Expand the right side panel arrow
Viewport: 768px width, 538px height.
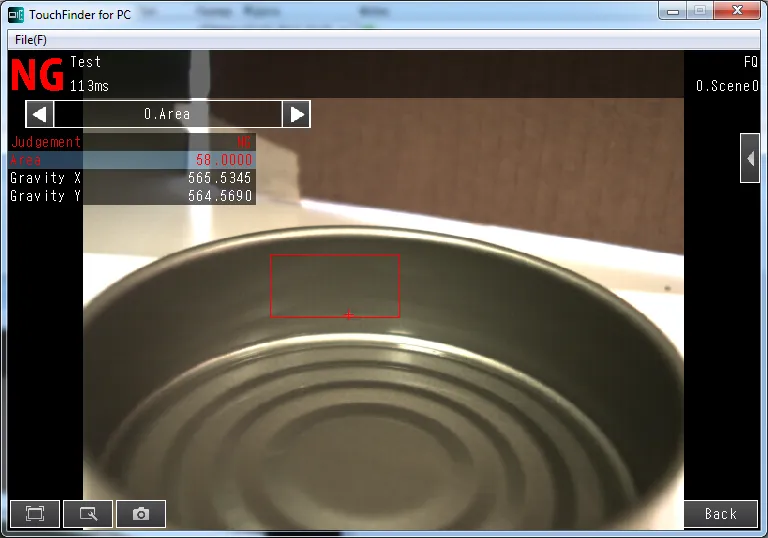[749, 158]
